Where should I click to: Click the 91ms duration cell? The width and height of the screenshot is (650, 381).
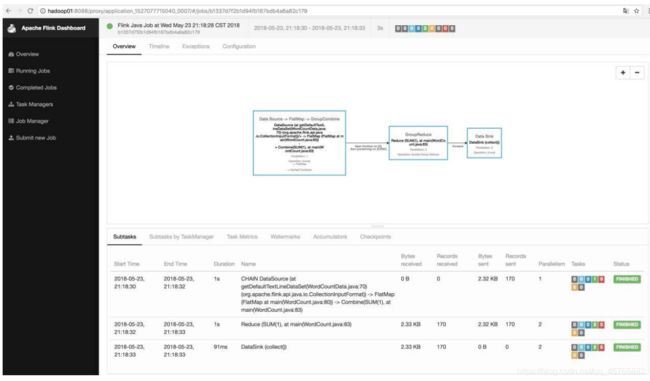(221, 347)
